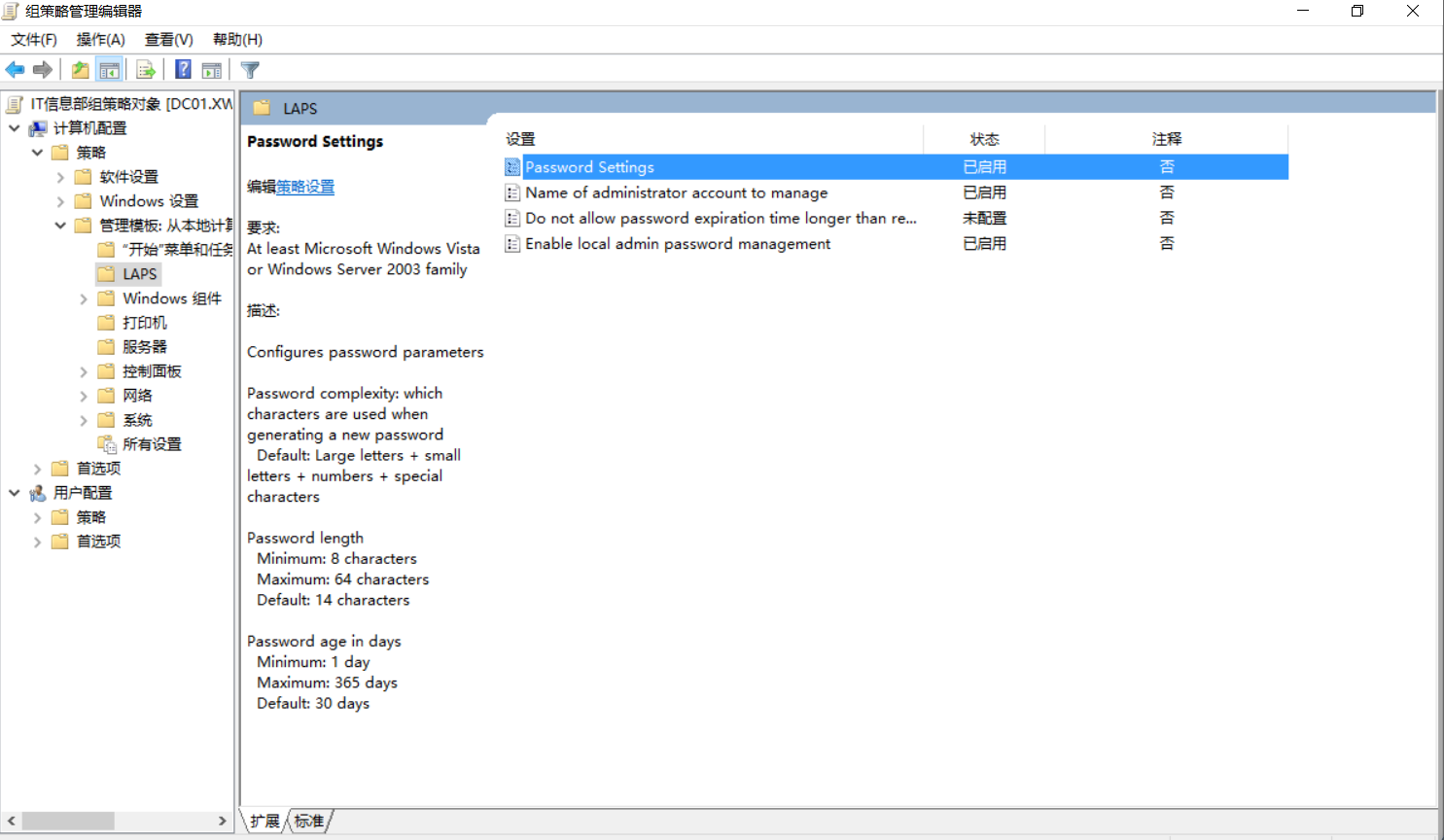
Task: Click the Up one level folder icon
Action: point(81,70)
